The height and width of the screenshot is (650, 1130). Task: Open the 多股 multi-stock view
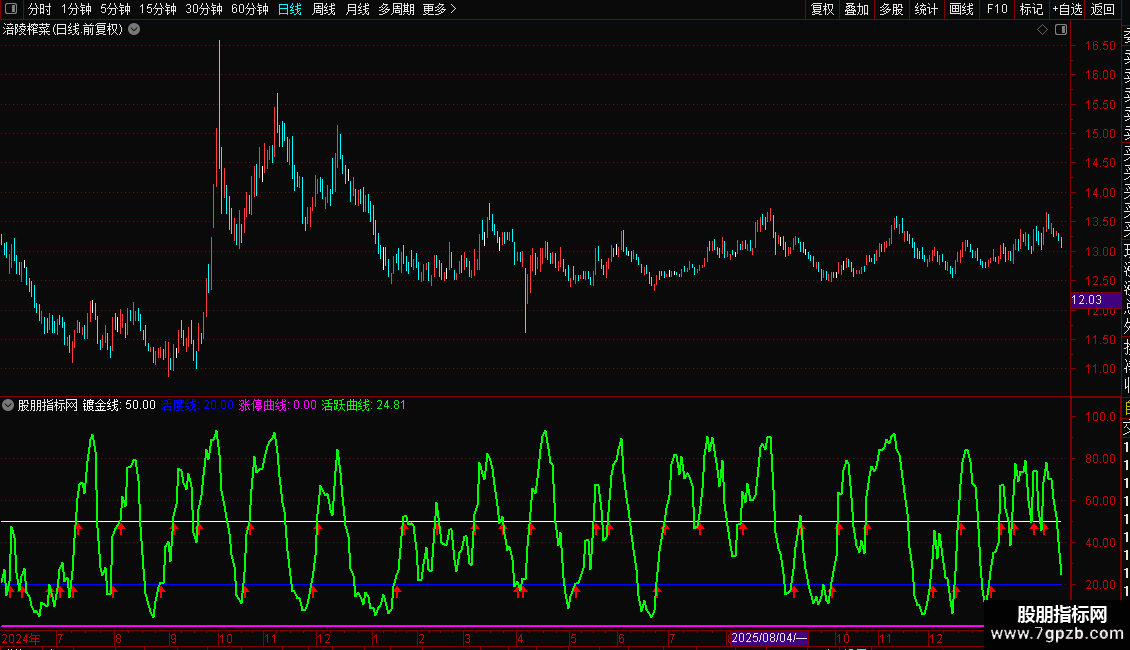[x=891, y=9]
